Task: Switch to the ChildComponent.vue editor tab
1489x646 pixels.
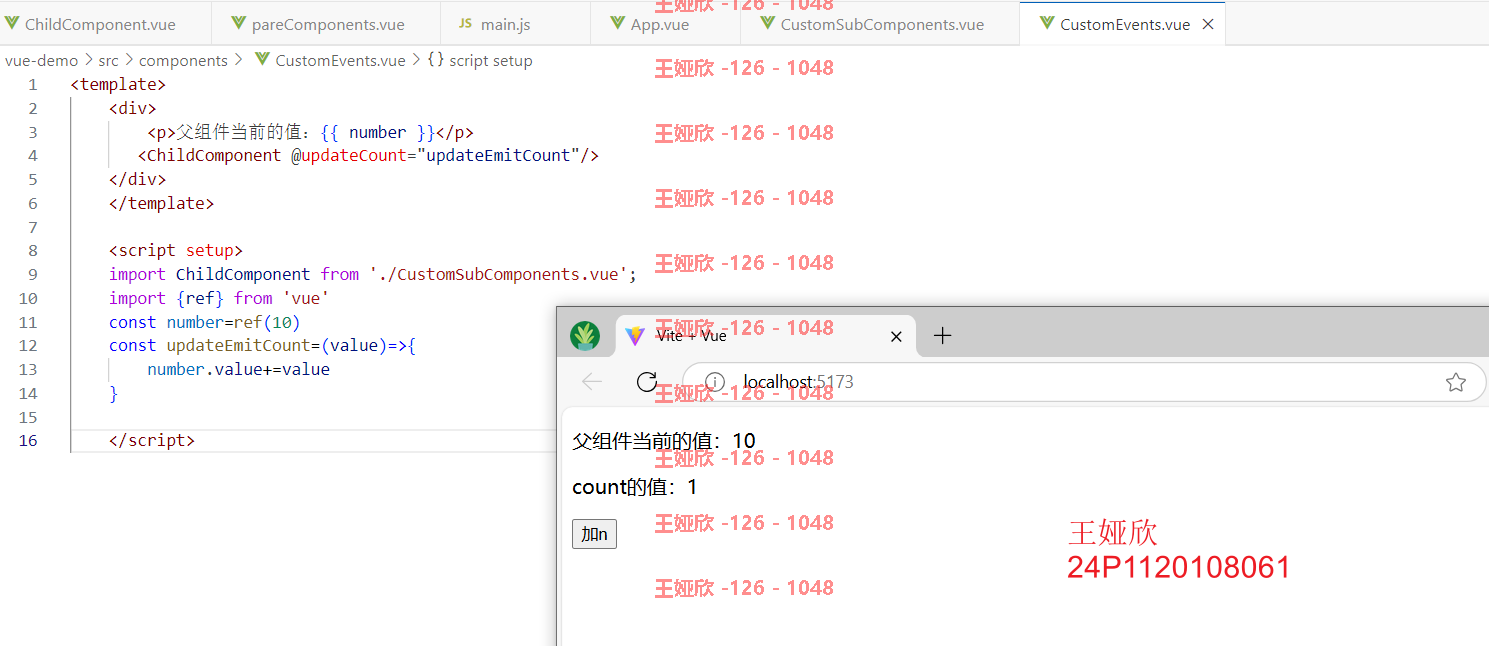Action: [x=105, y=24]
